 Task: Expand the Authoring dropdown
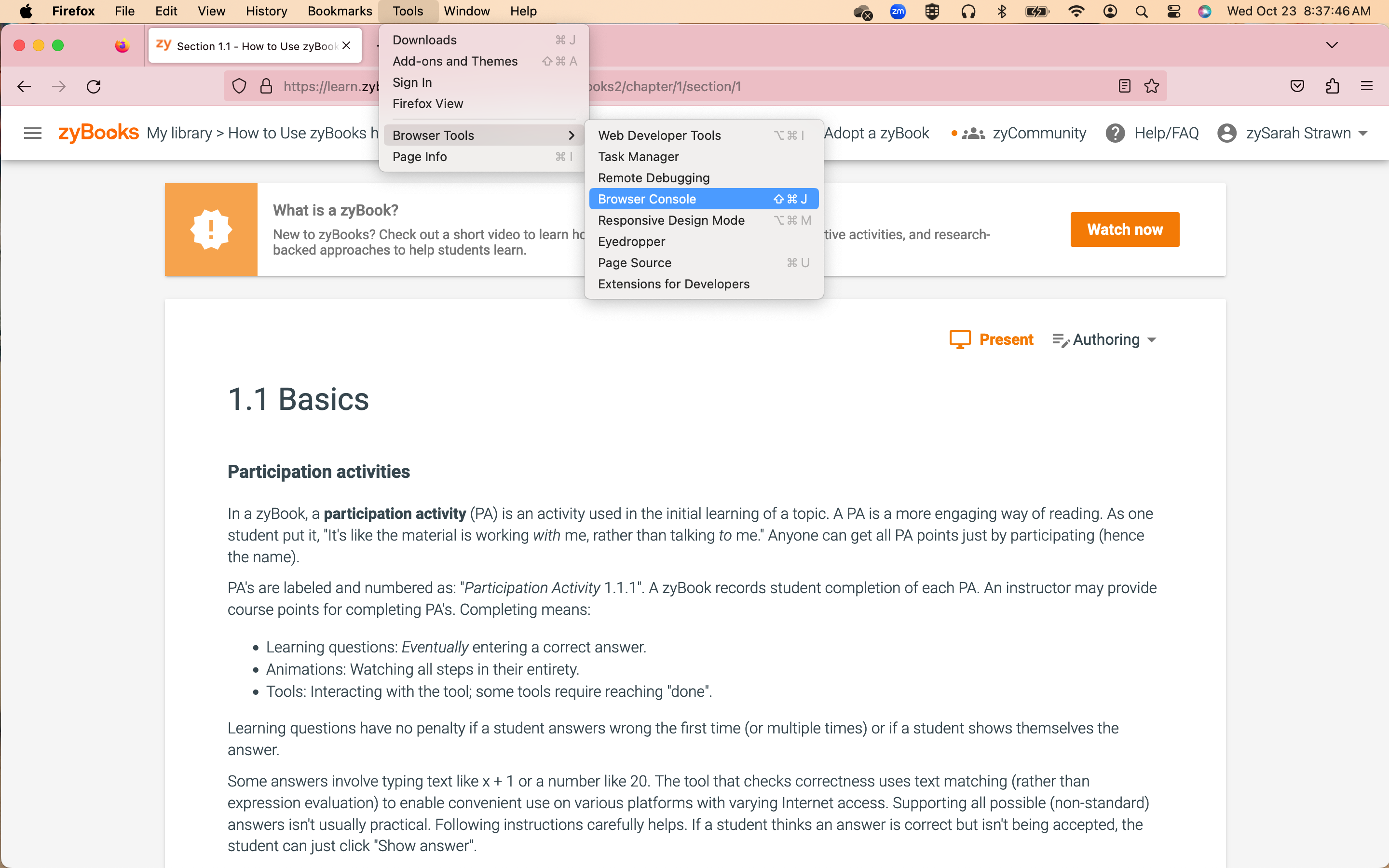1151,340
